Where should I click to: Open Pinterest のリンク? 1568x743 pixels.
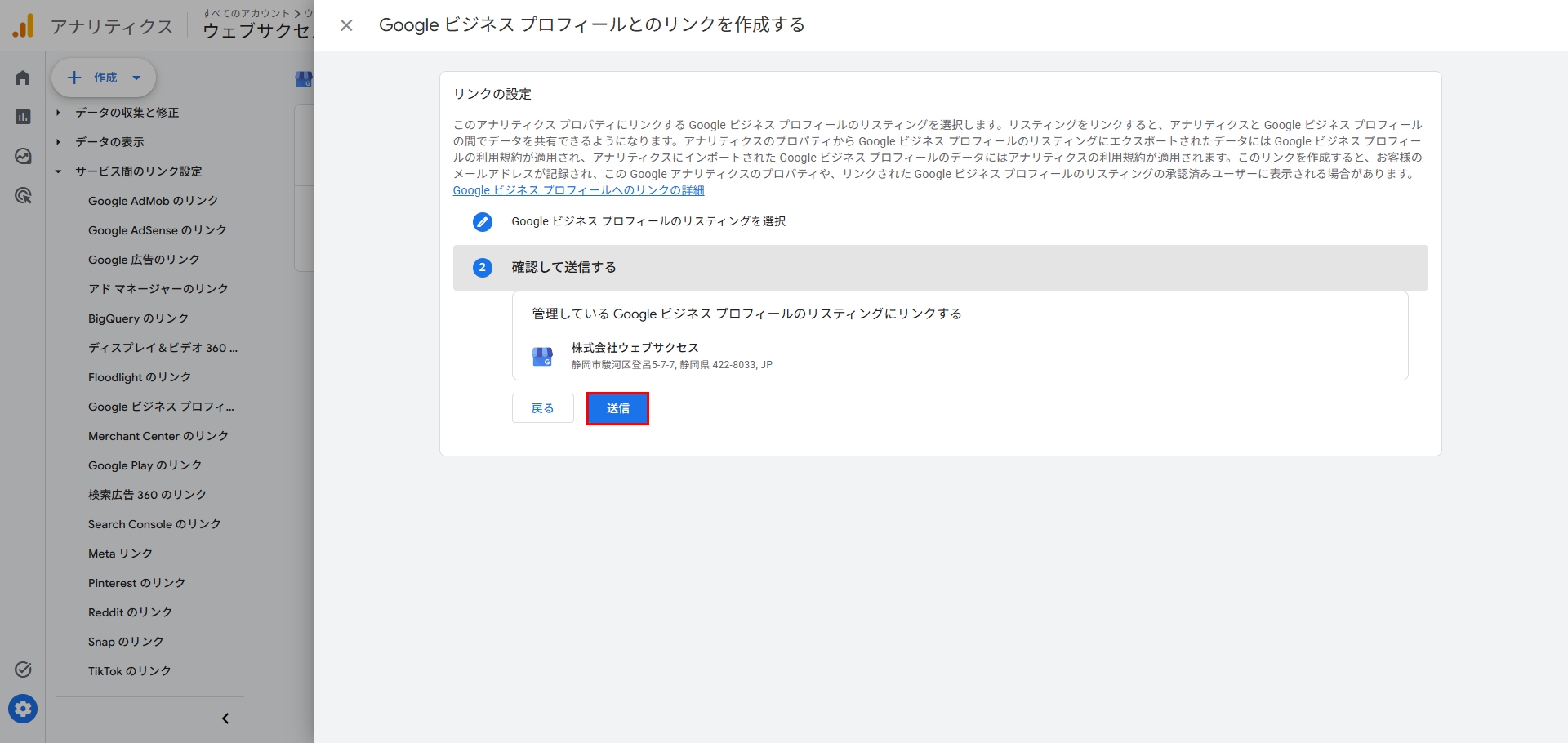point(136,583)
